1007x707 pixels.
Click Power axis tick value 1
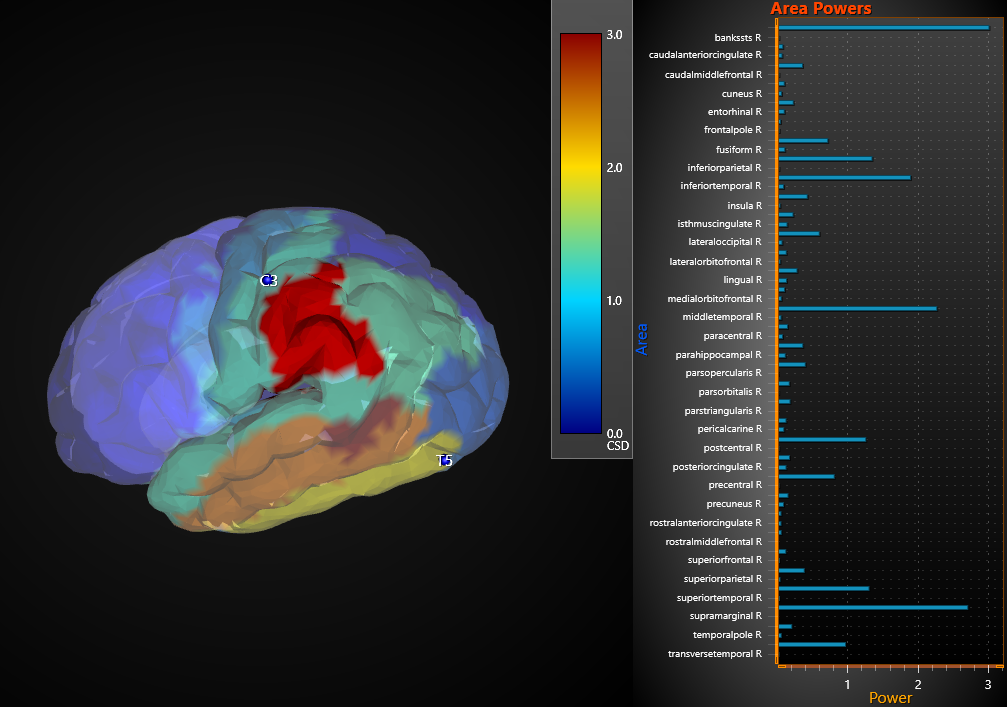(848, 685)
